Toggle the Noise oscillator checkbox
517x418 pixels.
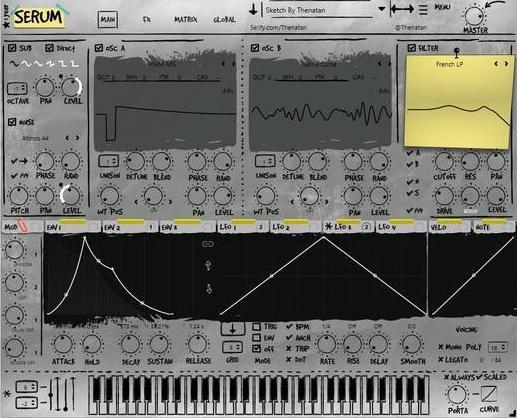(x=12, y=122)
